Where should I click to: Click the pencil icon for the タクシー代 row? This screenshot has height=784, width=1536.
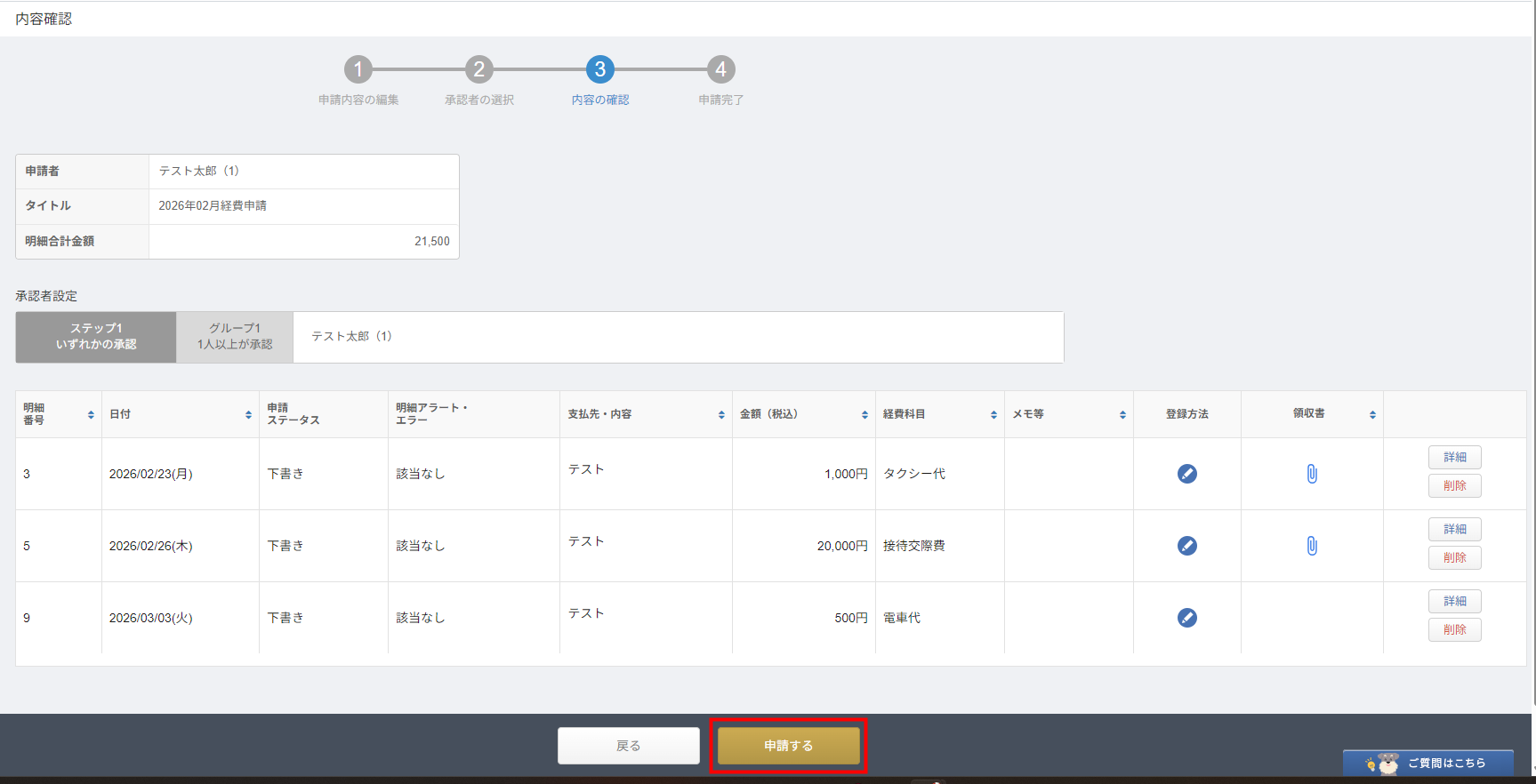1186,474
